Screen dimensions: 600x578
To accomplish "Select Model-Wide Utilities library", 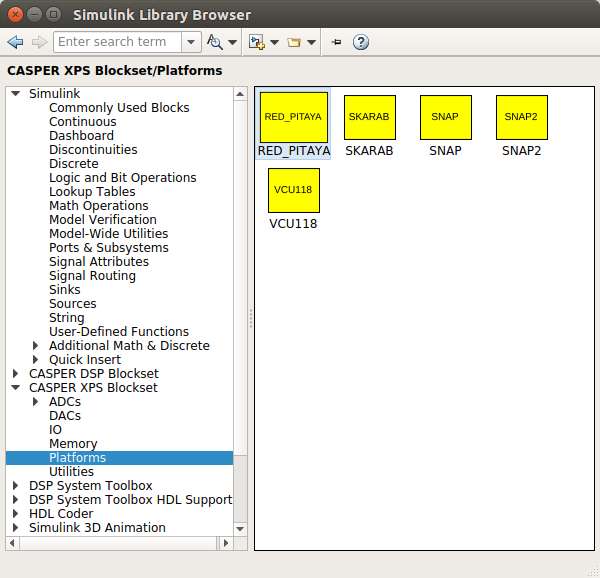I will tap(109, 234).
